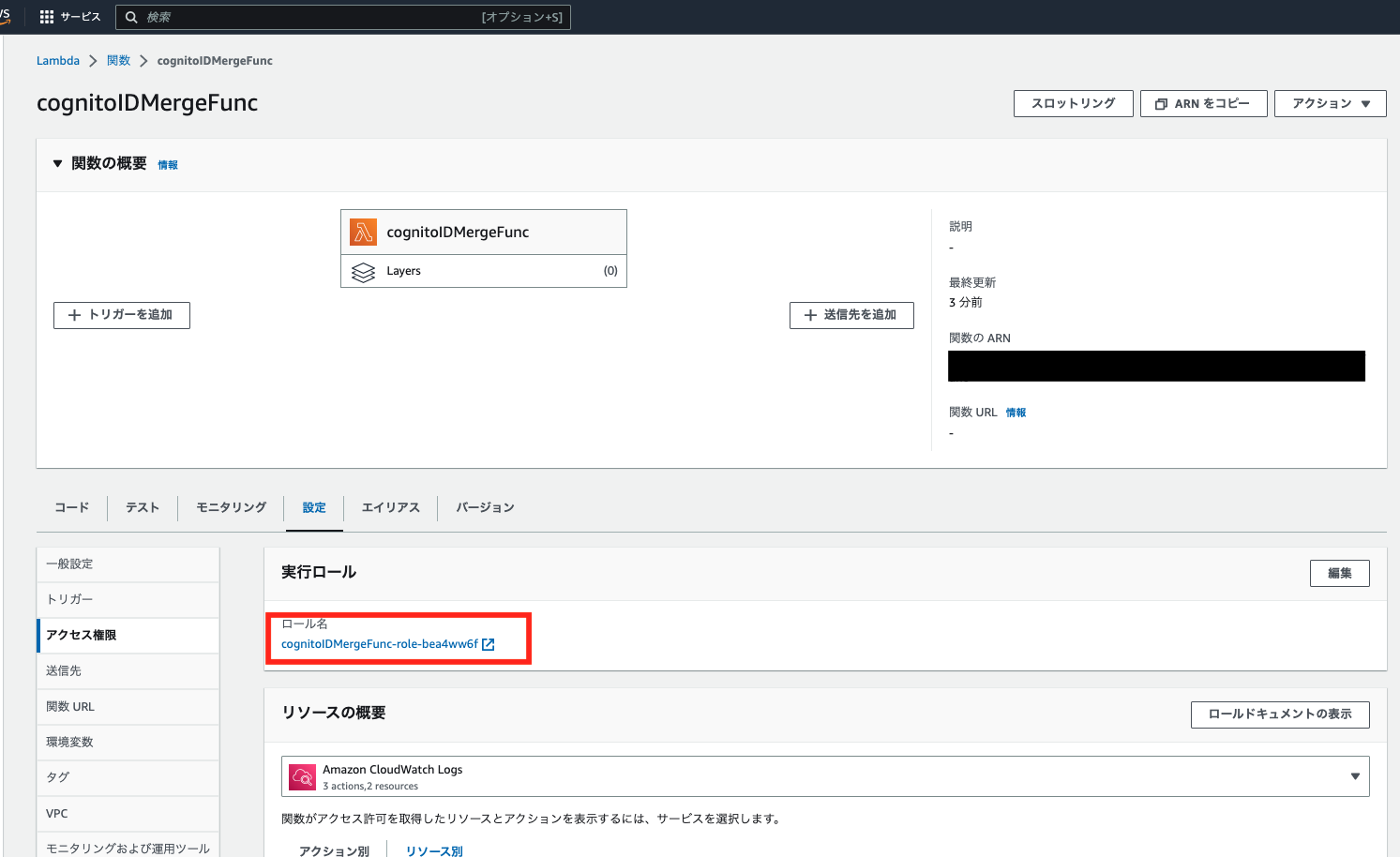Click the AWS logo in header
Screen dimensions: 1400x857
(5, 17)
